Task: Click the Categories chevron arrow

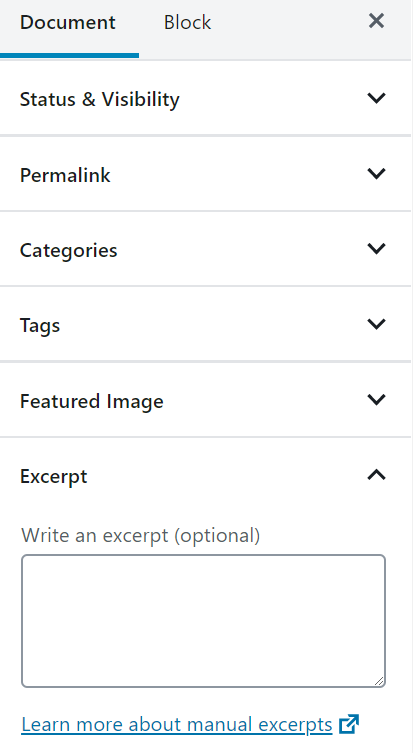Action: coord(376,249)
